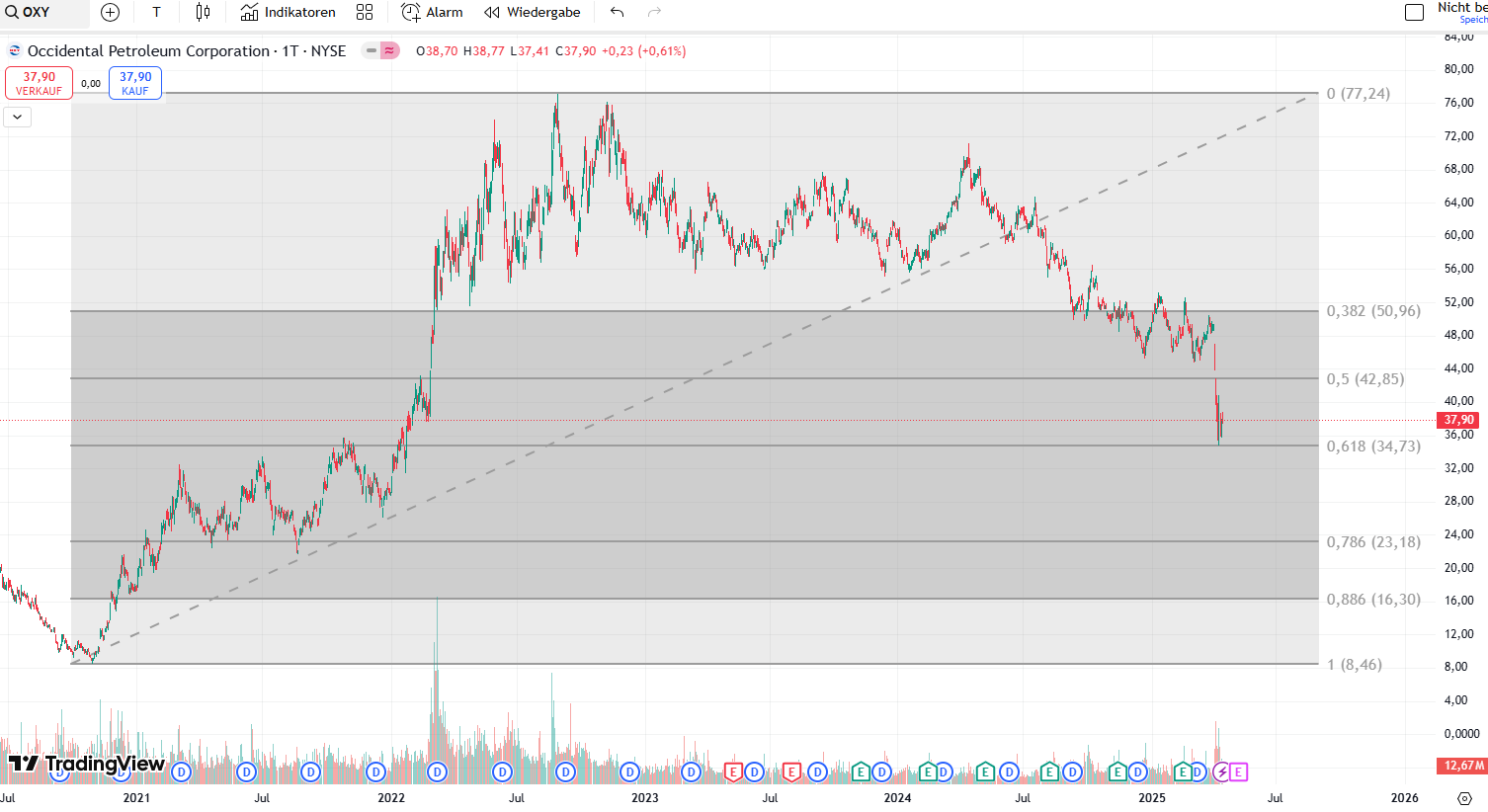The image size is (1488, 812).
Task: Click the L37,41 low value in legend
Action: [x=530, y=51]
